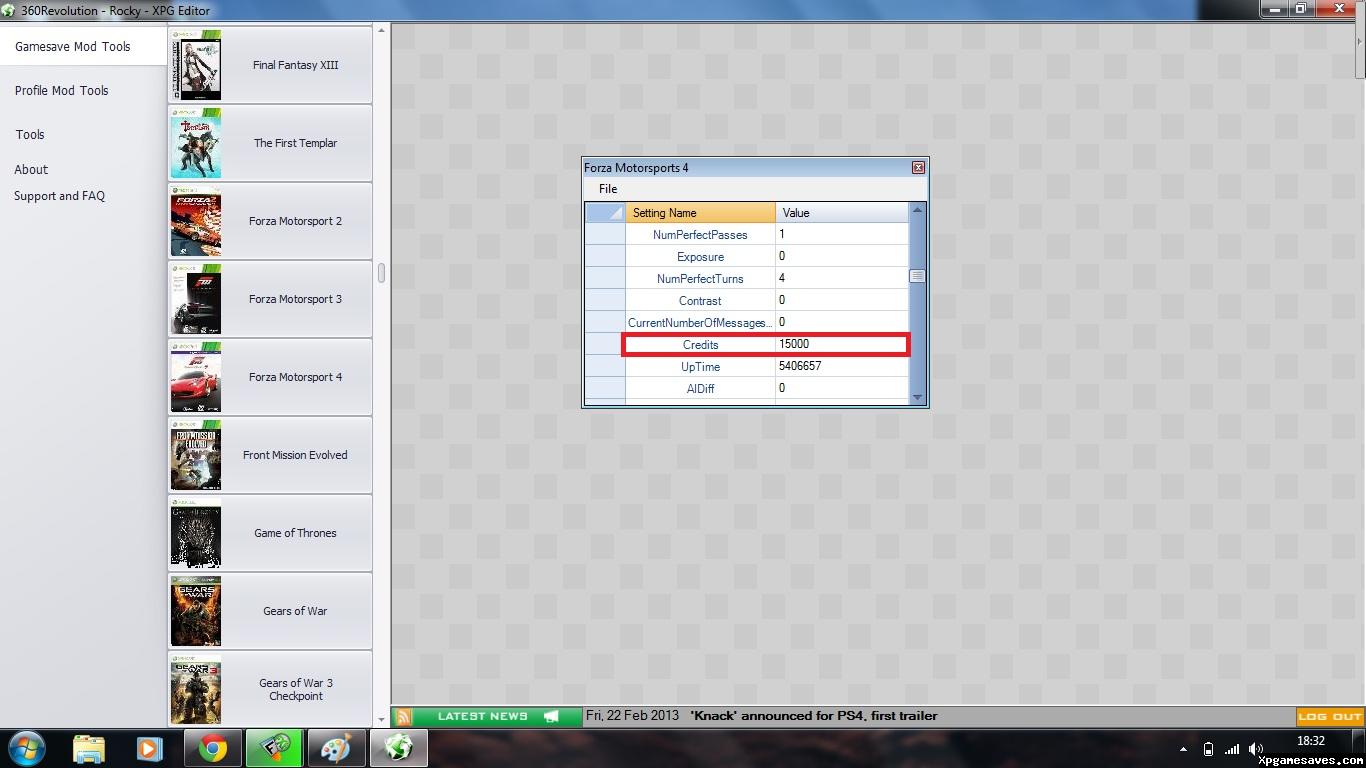Open the Paint icon in the taskbar
Image resolution: width=1366 pixels, height=768 pixels.
pos(335,748)
